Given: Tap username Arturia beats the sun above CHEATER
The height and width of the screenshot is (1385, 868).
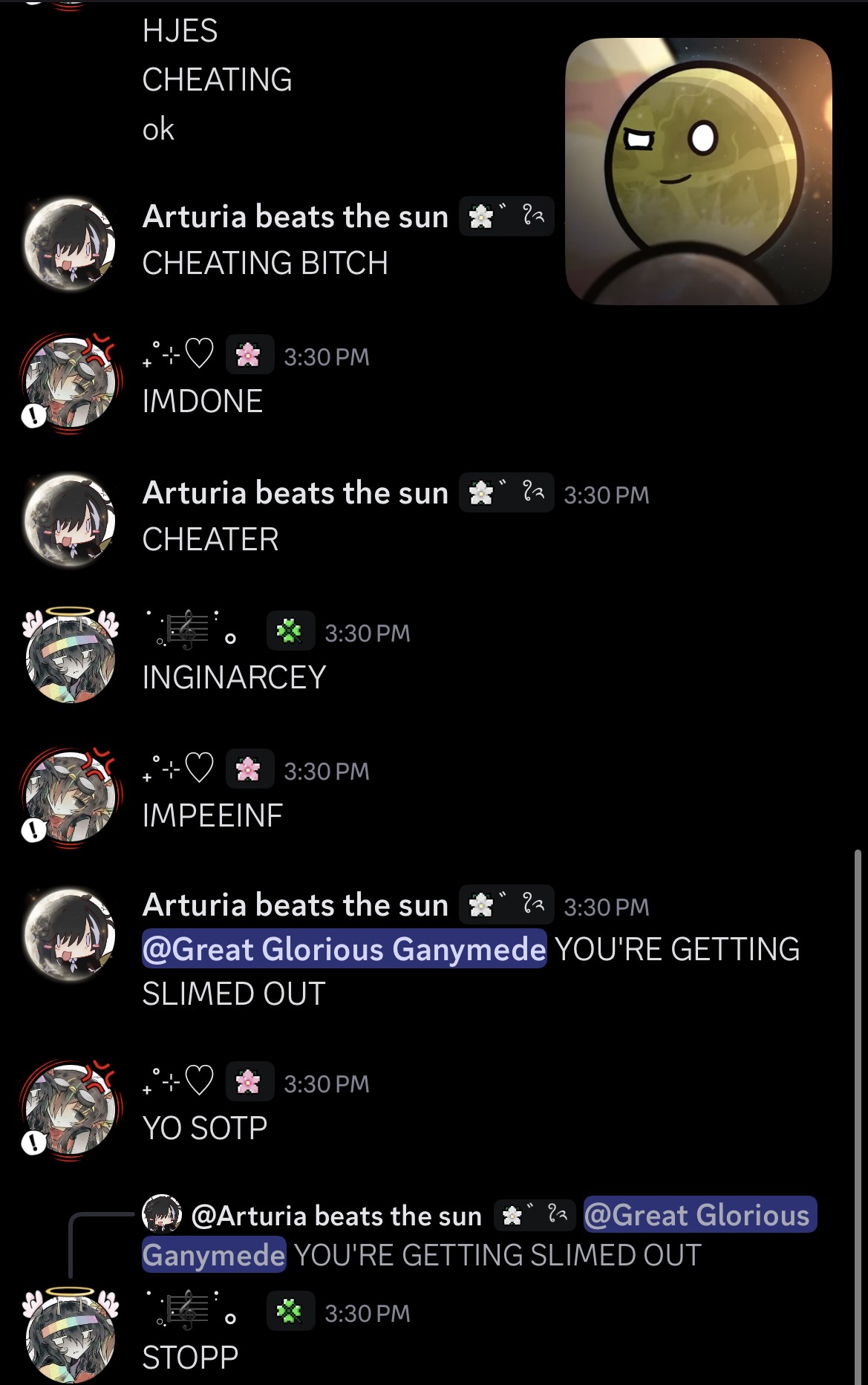Looking at the screenshot, I should [296, 493].
